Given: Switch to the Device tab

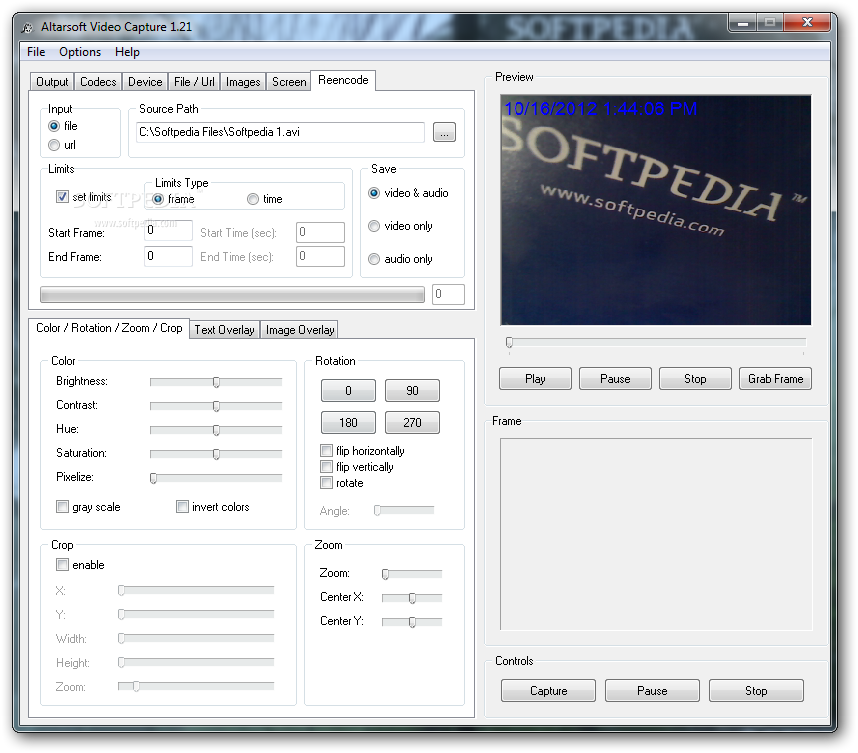Looking at the screenshot, I should click(145, 82).
